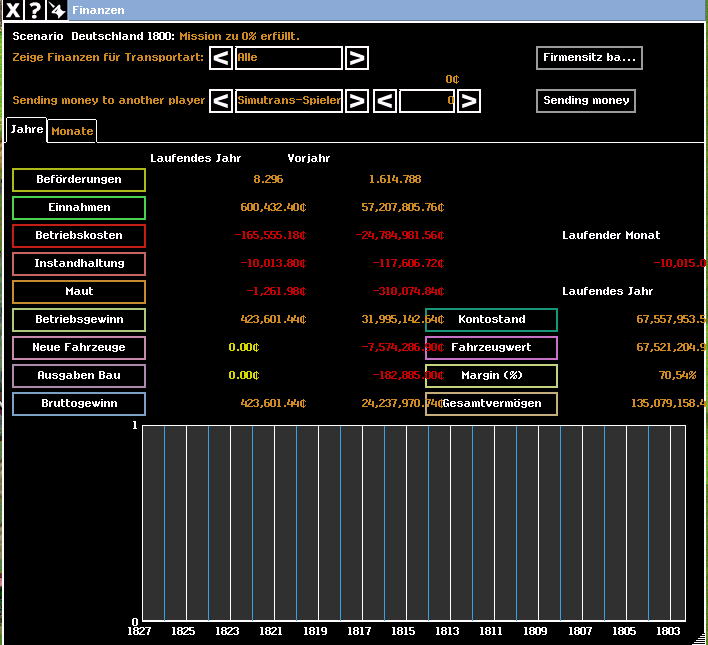
Task: Toggle the Einnahmen chart line
Action: [x=79, y=208]
